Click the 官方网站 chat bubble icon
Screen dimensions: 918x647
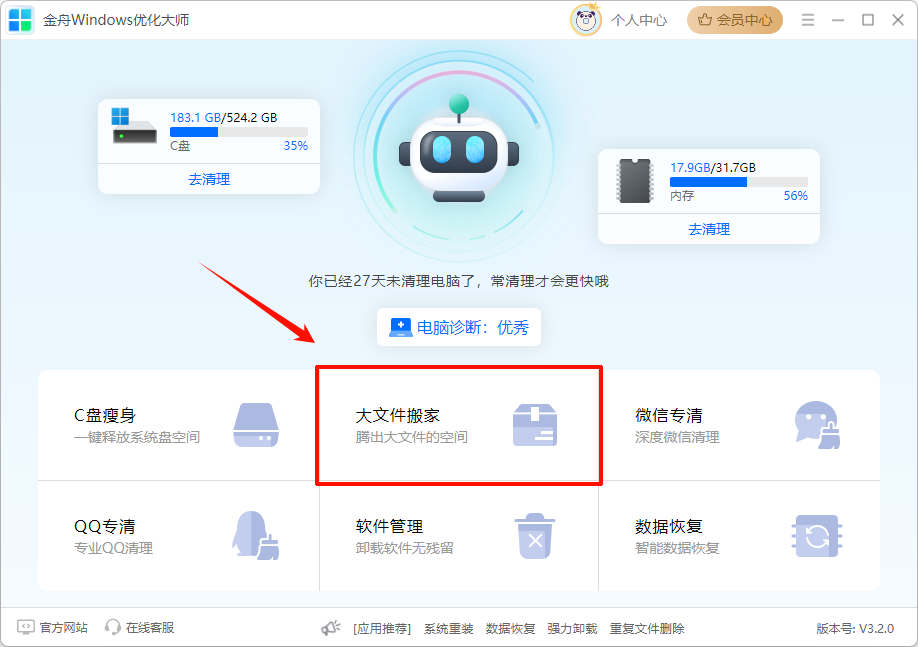pyautogui.click(x=27, y=628)
